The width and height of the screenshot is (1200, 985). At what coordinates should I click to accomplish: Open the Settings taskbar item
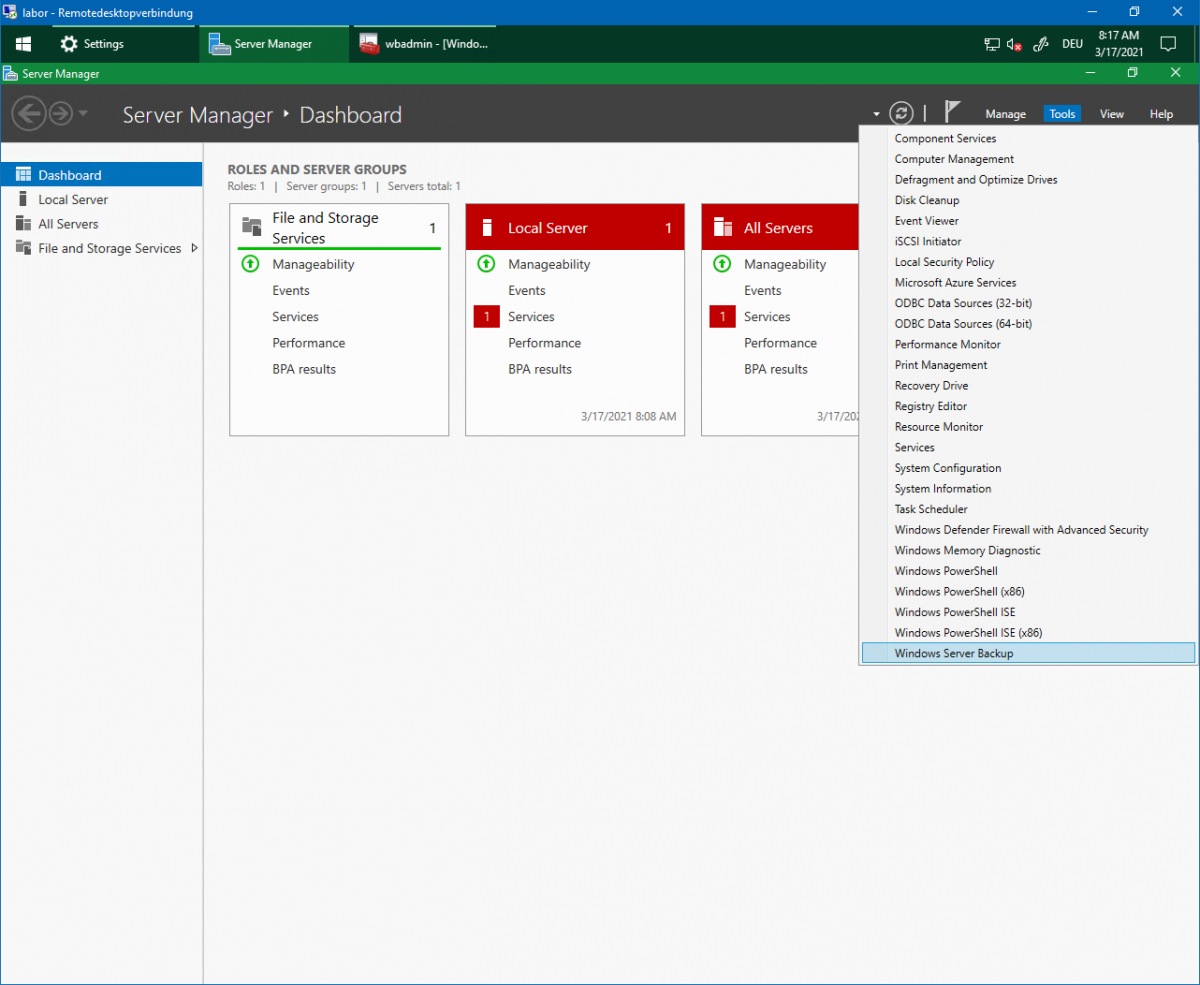(93, 44)
